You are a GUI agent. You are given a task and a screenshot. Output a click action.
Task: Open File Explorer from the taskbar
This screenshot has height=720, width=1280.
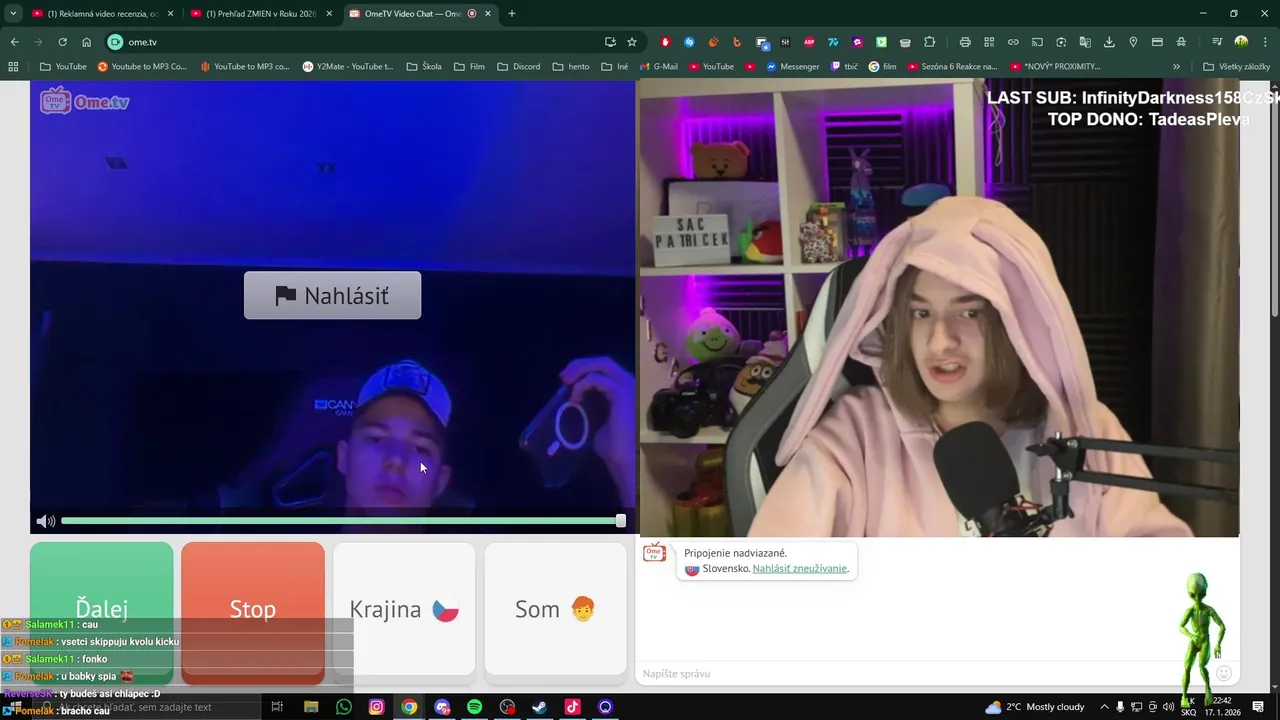pos(311,707)
